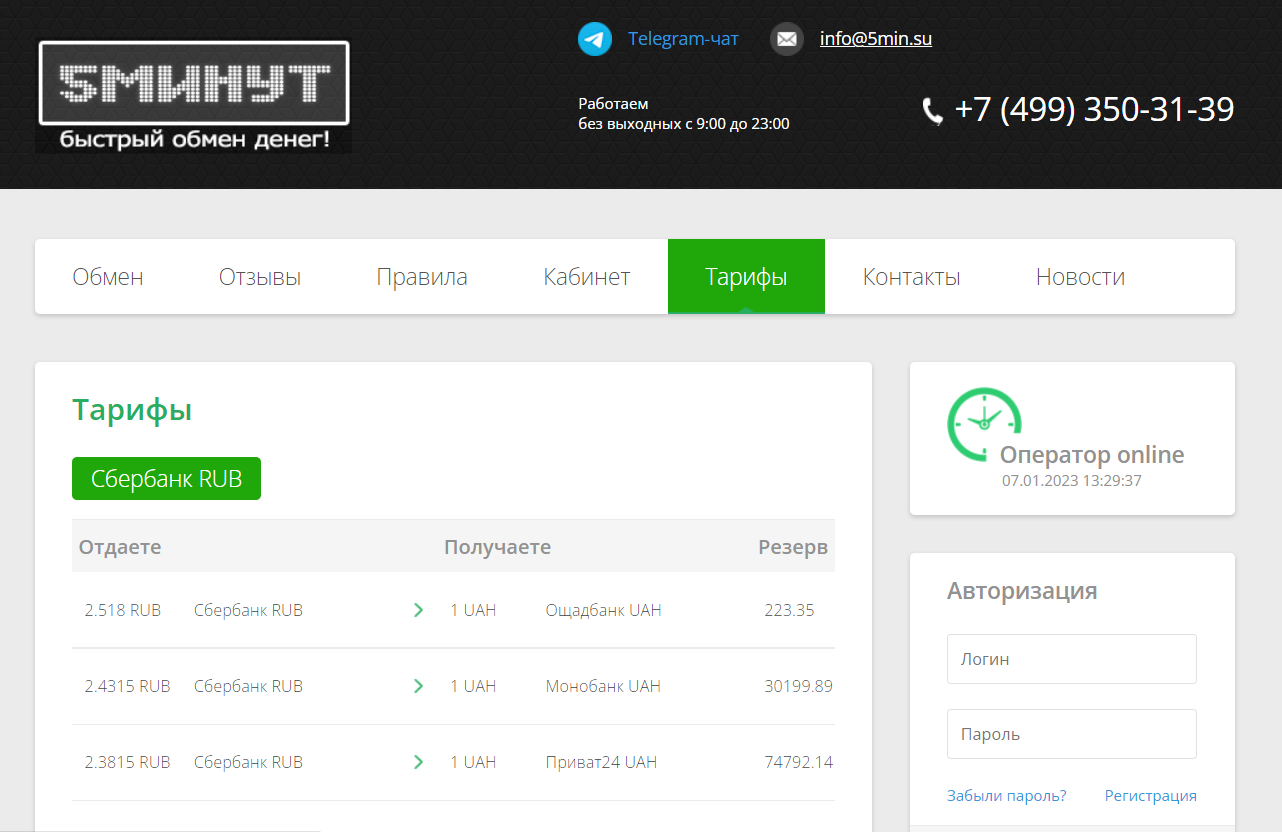The width and height of the screenshot is (1282, 832).
Task: Open the Кабинет section
Action: (587, 277)
